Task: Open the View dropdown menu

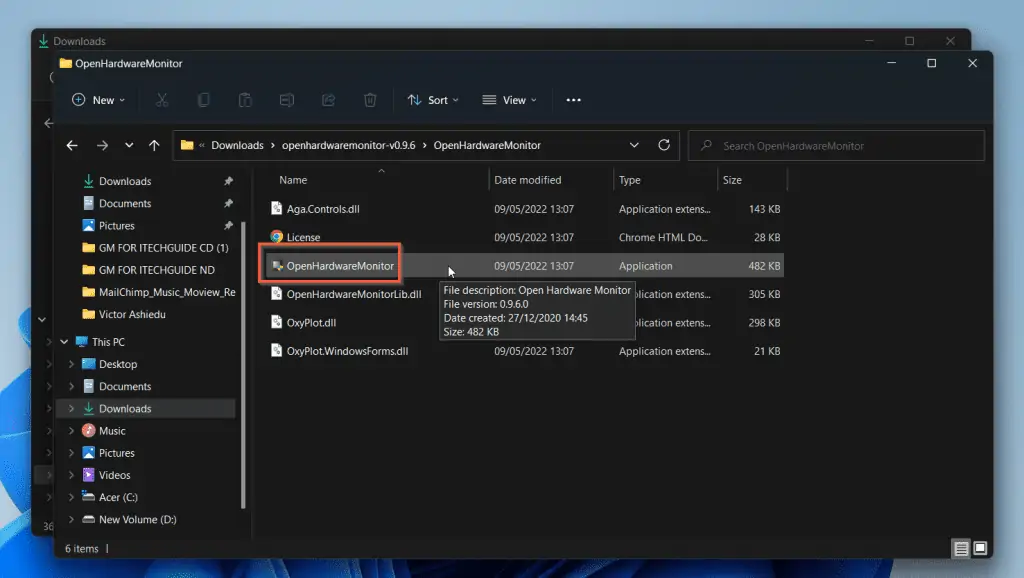Action: (x=509, y=100)
